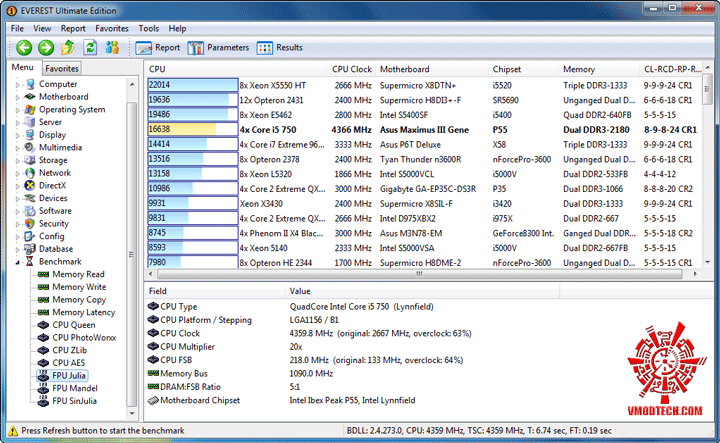Open the benchmark Results
Viewport: 720px width, 443px height.
280,48
